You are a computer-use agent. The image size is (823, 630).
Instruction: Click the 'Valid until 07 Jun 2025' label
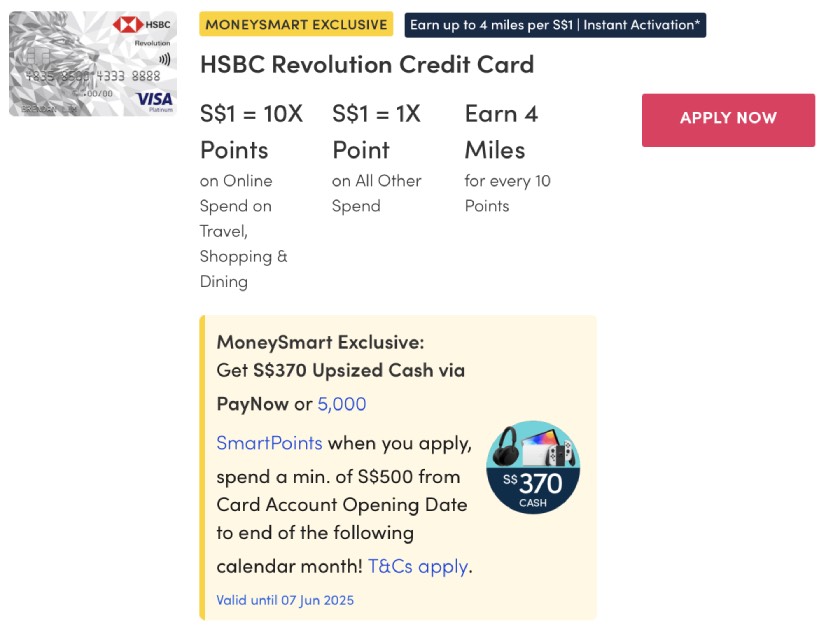[284, 600]
